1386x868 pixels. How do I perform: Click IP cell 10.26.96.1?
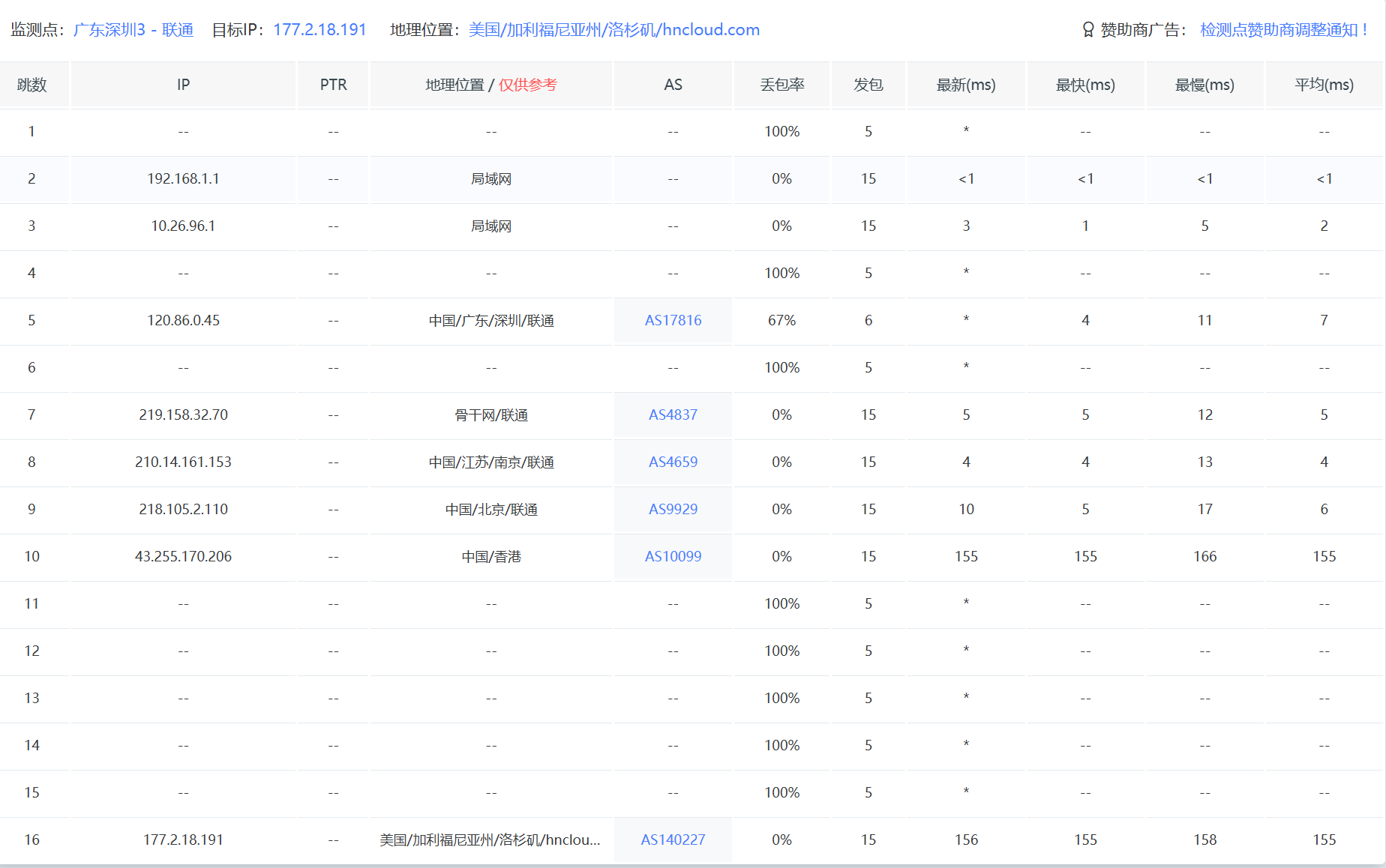click(x=183, y=226)
